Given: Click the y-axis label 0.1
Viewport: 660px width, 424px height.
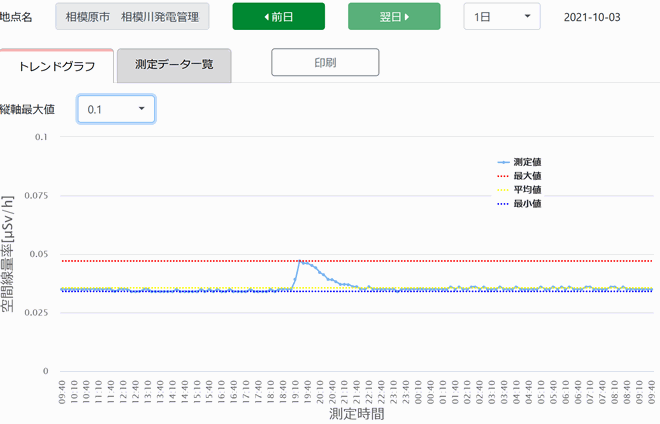Looking at the screenshot, I should 41,137.
